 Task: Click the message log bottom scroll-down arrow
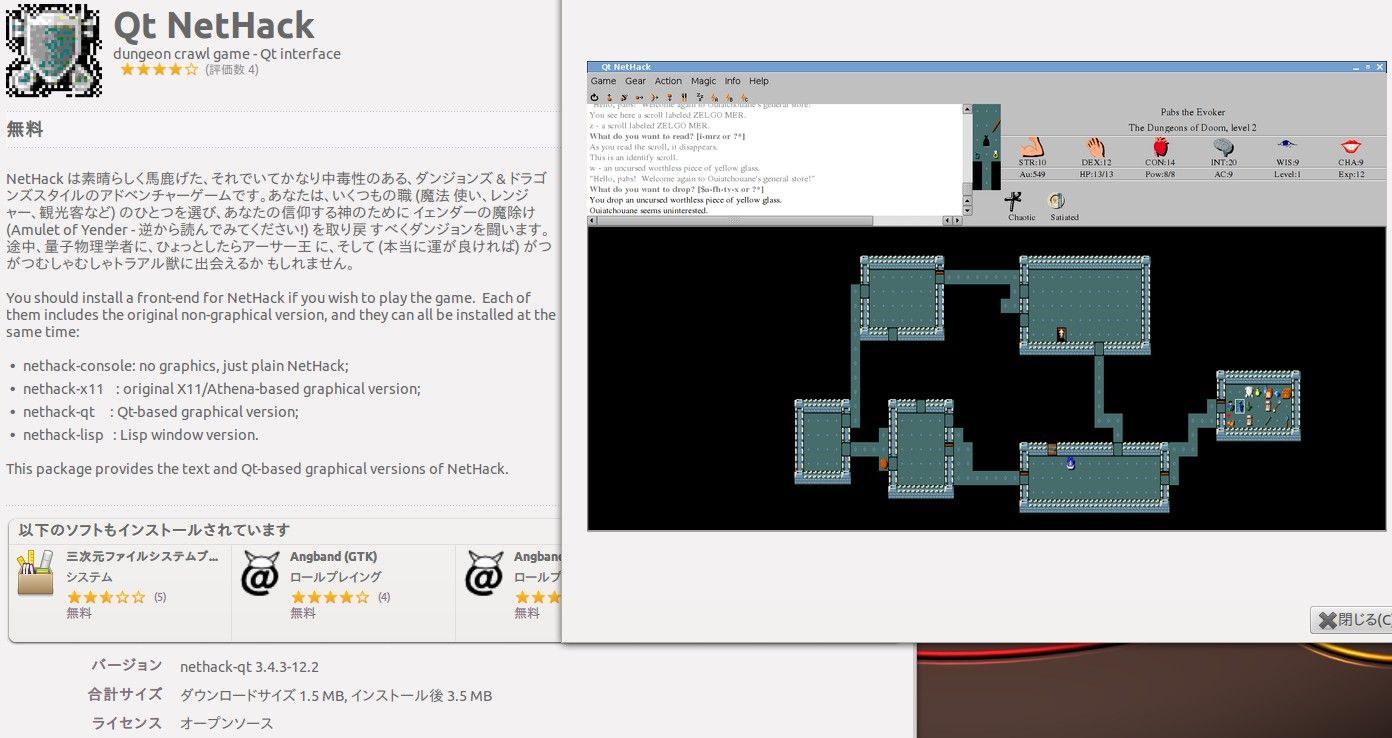click(x=967, y=209)
